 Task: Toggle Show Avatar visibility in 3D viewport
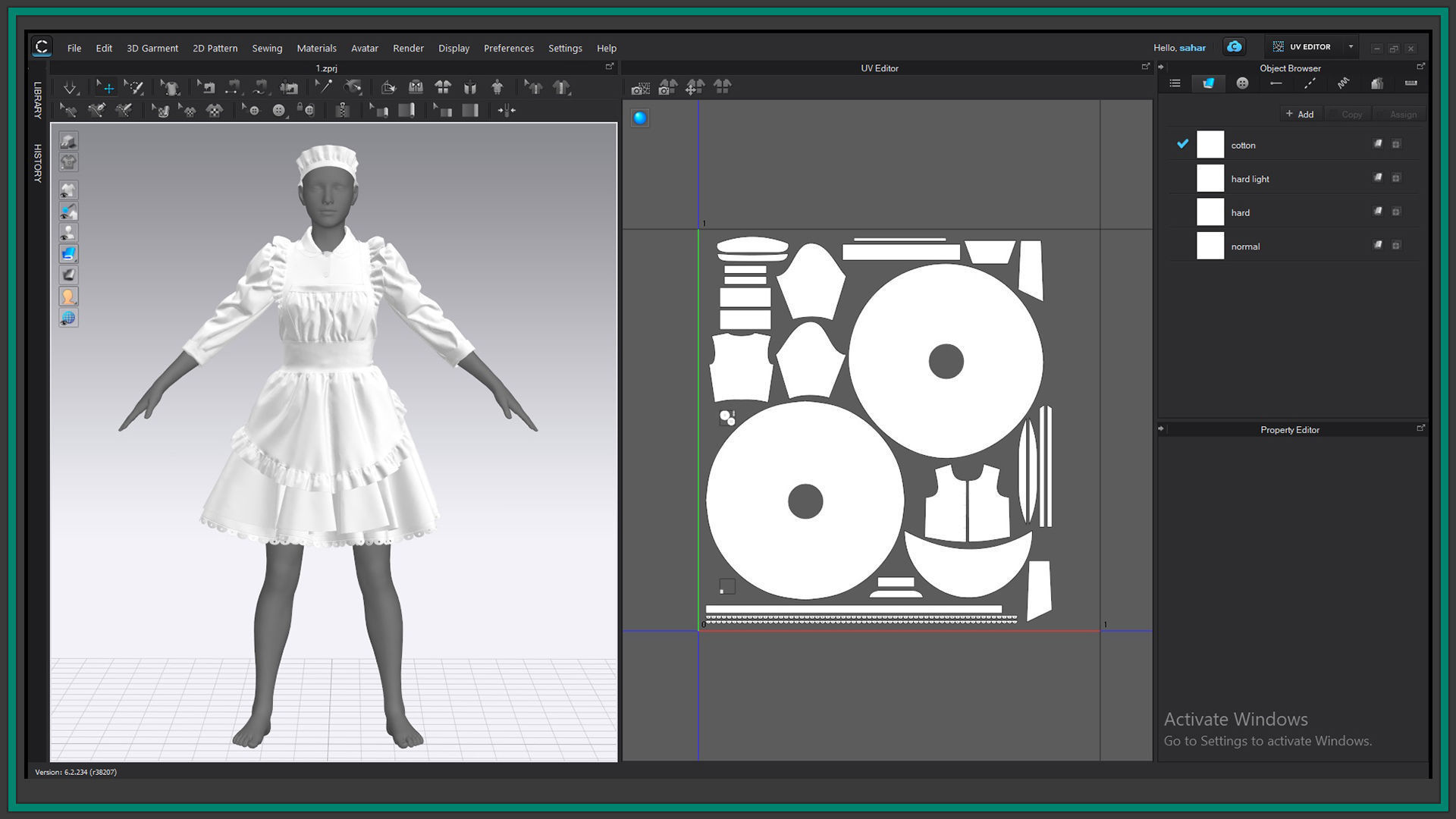(68, 233)
